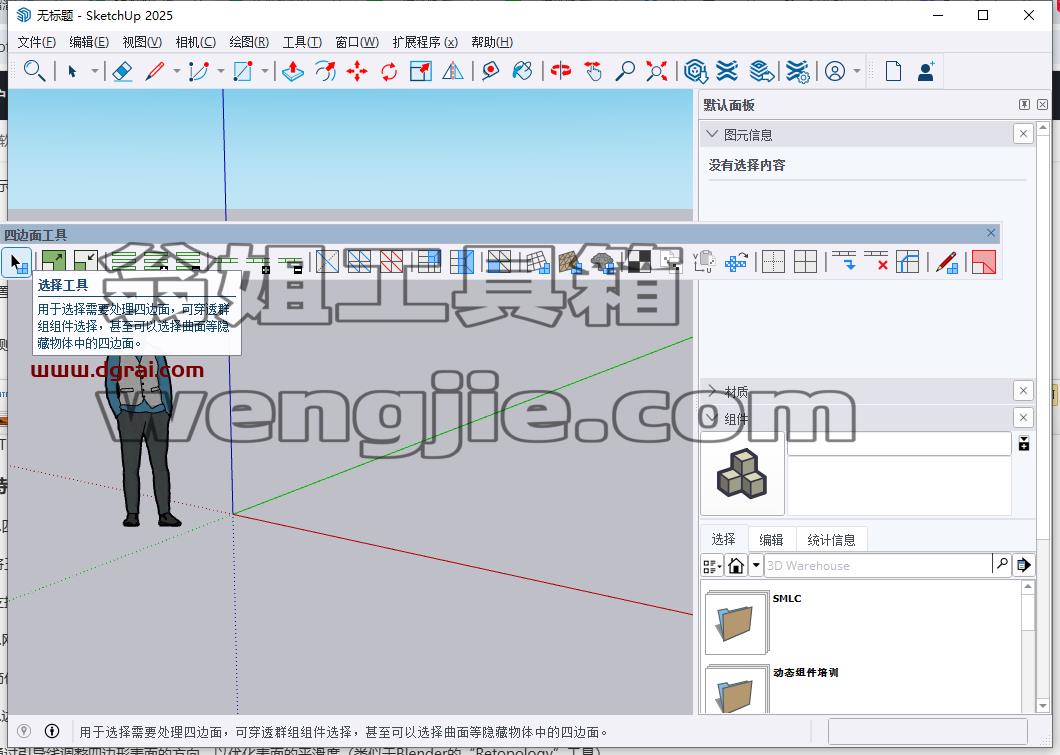
Task: Click the green grow selection icon
Action: pyautogui.click(x=54, y=262)
